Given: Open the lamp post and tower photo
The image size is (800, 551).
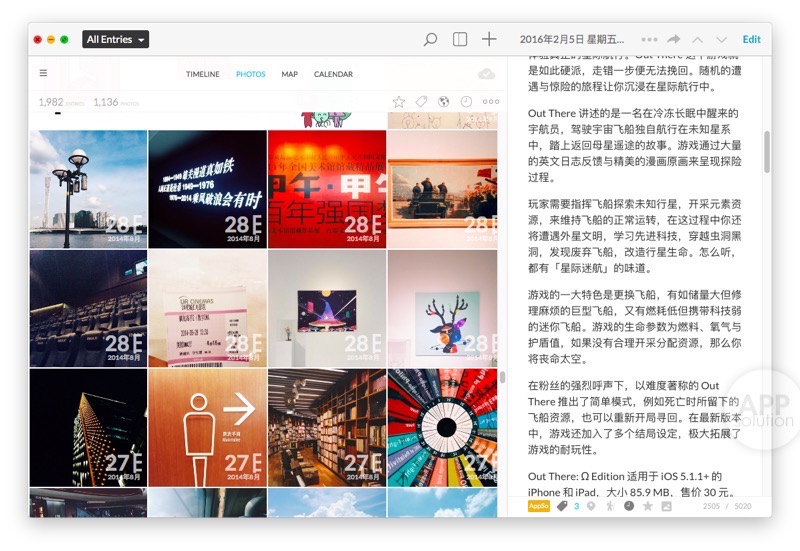Looking at the screenshot, I should pos(88,189).
